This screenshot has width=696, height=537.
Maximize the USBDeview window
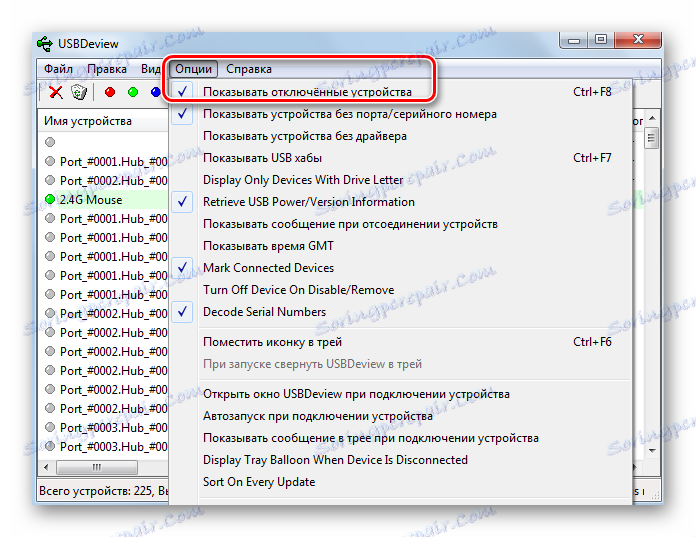click(601, 40)
